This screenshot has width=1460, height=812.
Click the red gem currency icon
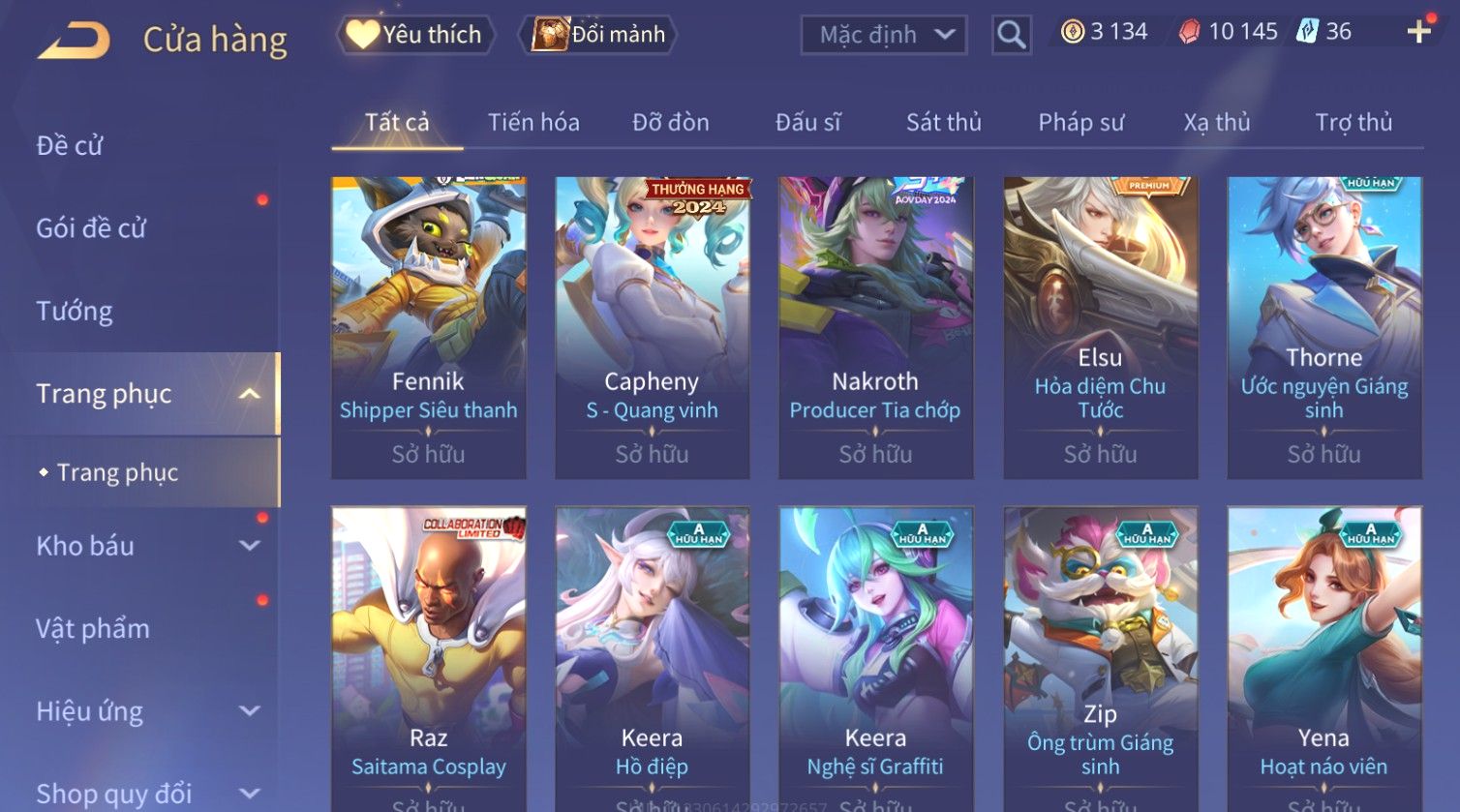pos(1189,32)
